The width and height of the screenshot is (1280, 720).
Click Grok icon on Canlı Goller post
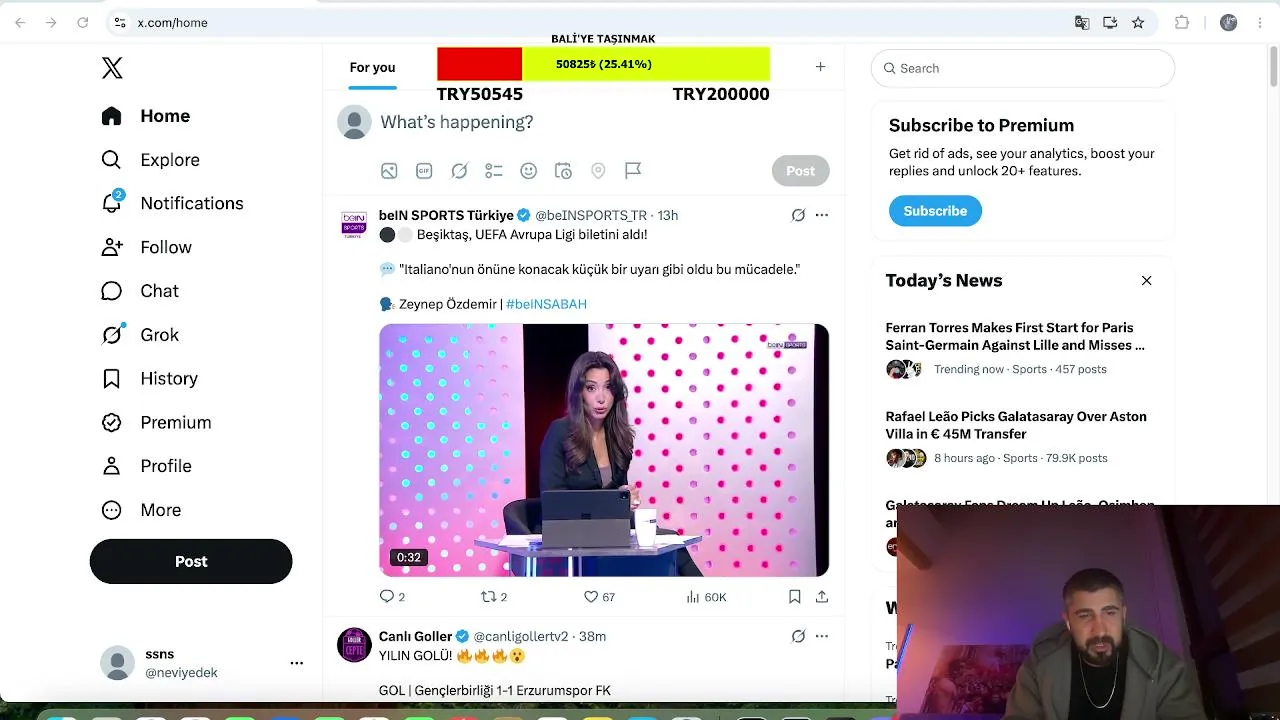[x=798, y=636]
